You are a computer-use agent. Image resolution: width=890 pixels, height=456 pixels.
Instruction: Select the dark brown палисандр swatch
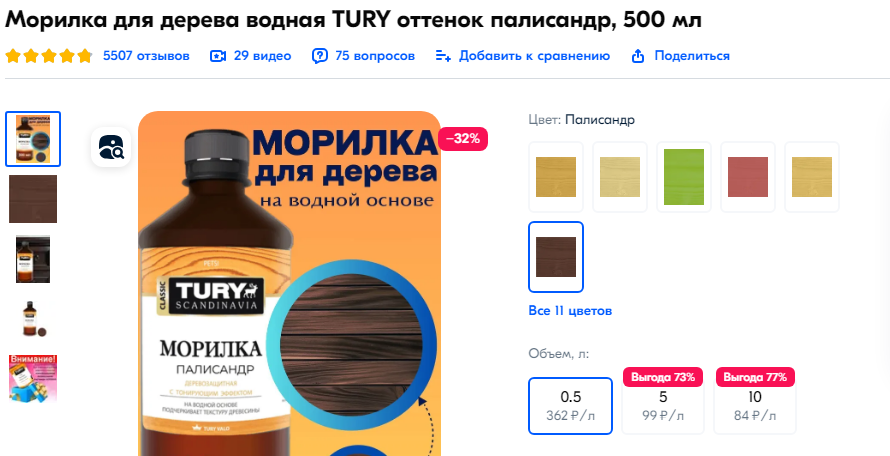coord(556,257)
